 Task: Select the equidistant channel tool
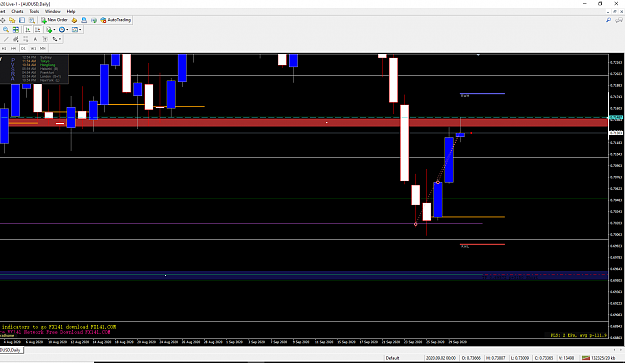pos(16,39)
